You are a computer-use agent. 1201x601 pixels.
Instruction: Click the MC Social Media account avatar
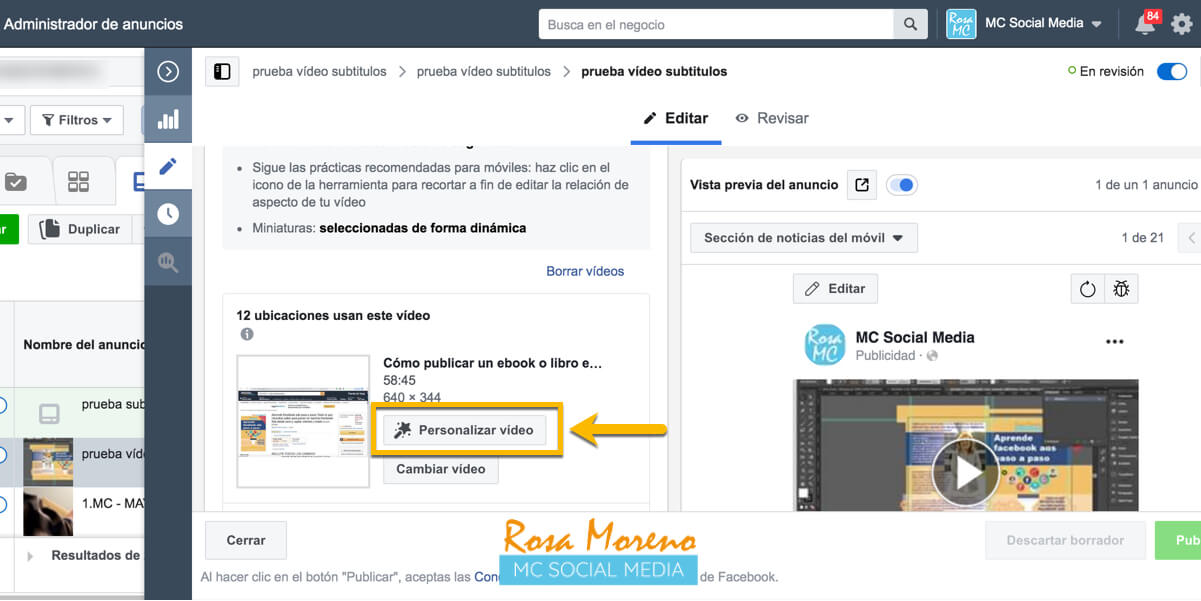(x=961, y=24)
